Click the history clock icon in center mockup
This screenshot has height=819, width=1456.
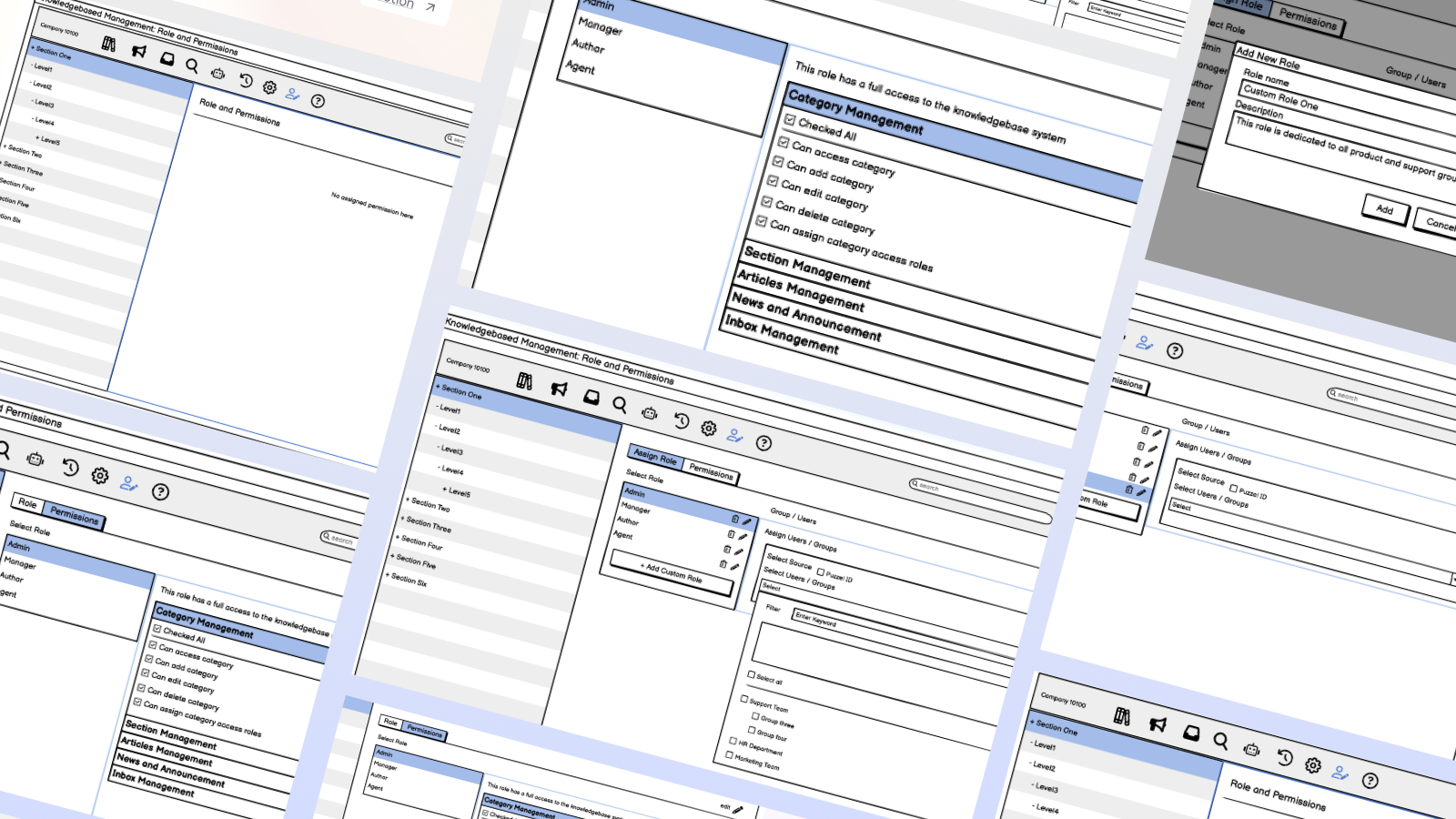pyautogui.click(x=681, y=420)
